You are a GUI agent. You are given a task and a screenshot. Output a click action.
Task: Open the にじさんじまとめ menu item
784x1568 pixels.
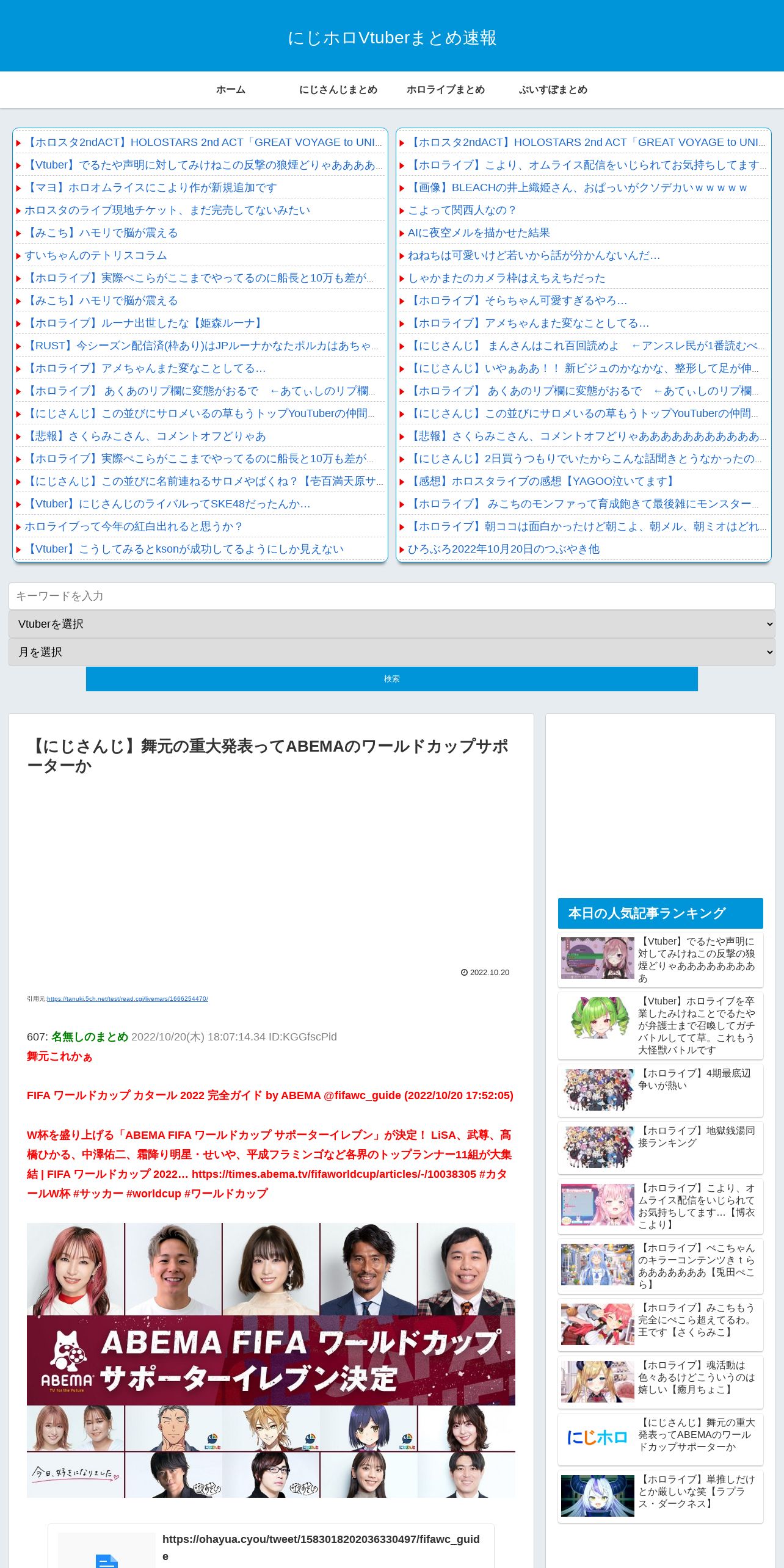pyautogui.click(x=338, y=90)
